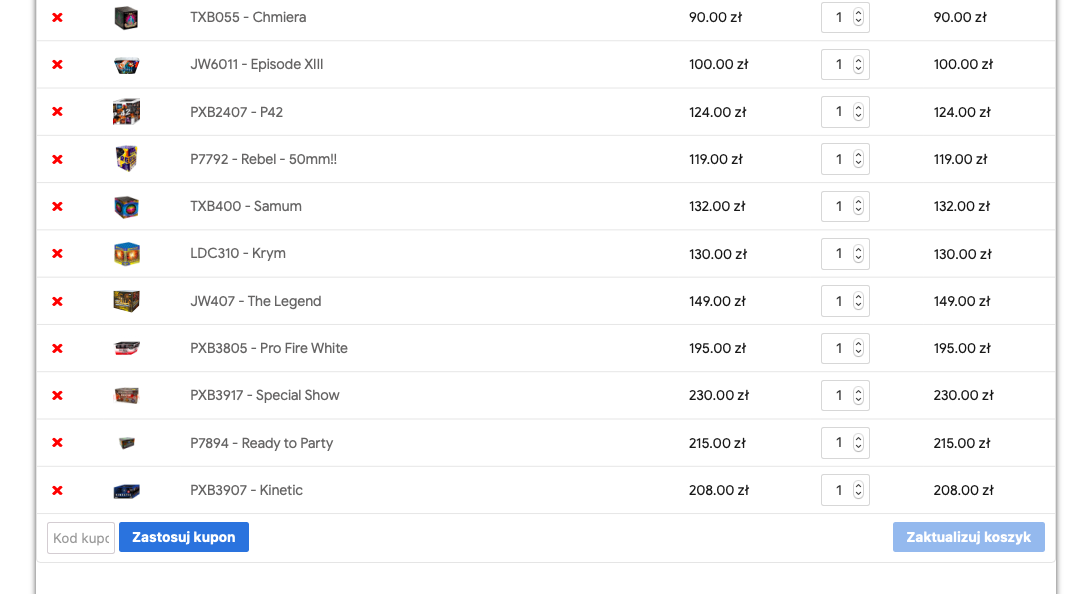Delete LDC310 - Krym from cart

click(57, 254)
